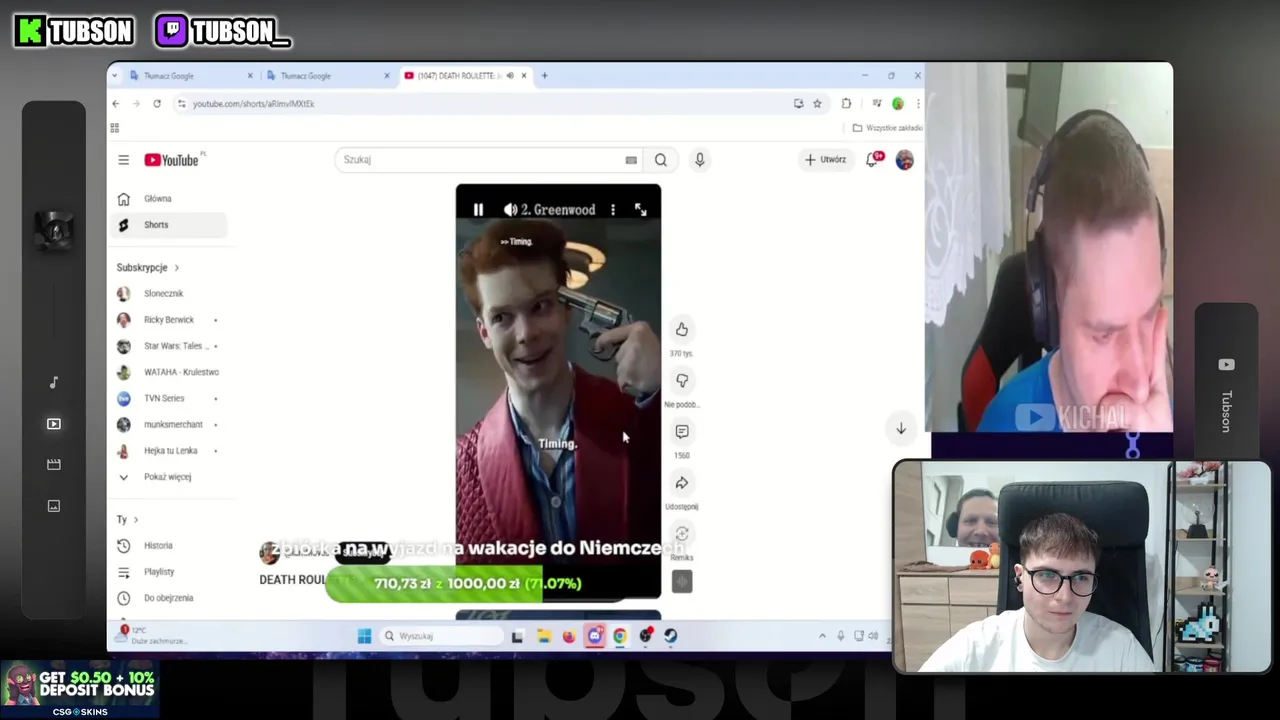
Task: Expand the Subskrypcje section
Action: 148,268
